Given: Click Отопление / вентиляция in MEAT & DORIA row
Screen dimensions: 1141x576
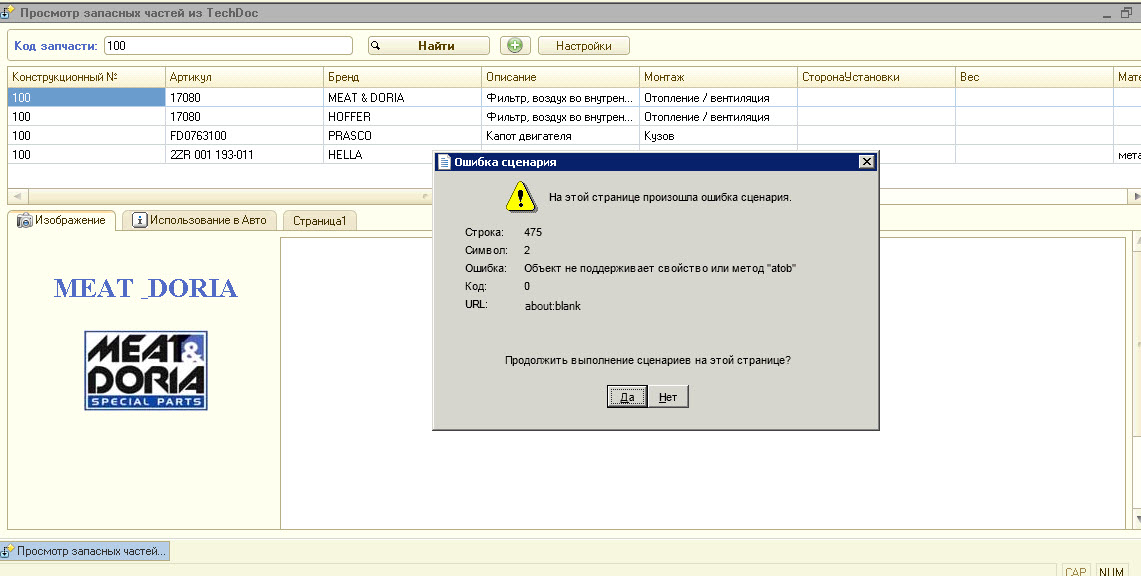Looking at the screenshot, I should coord(718,97).
